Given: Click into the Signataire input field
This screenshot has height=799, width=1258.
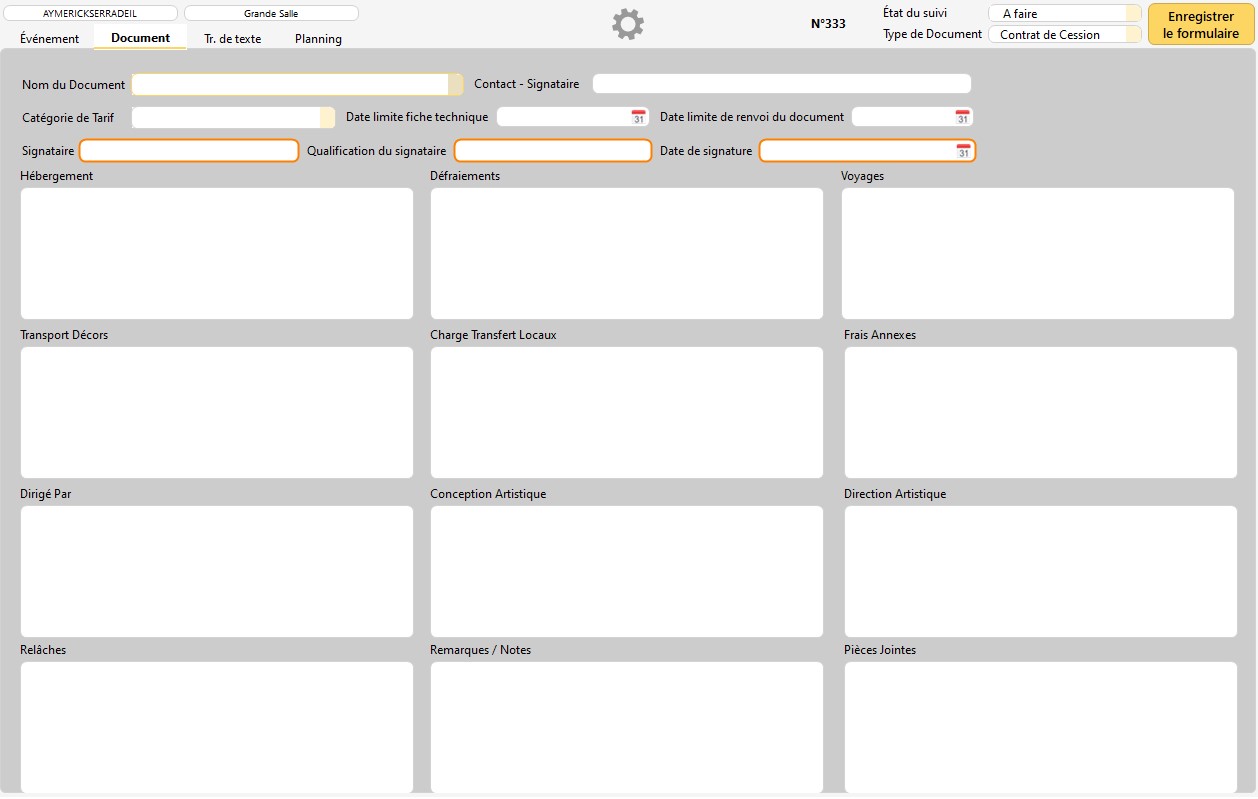Looking at the screenshot, I should point(189,151).
